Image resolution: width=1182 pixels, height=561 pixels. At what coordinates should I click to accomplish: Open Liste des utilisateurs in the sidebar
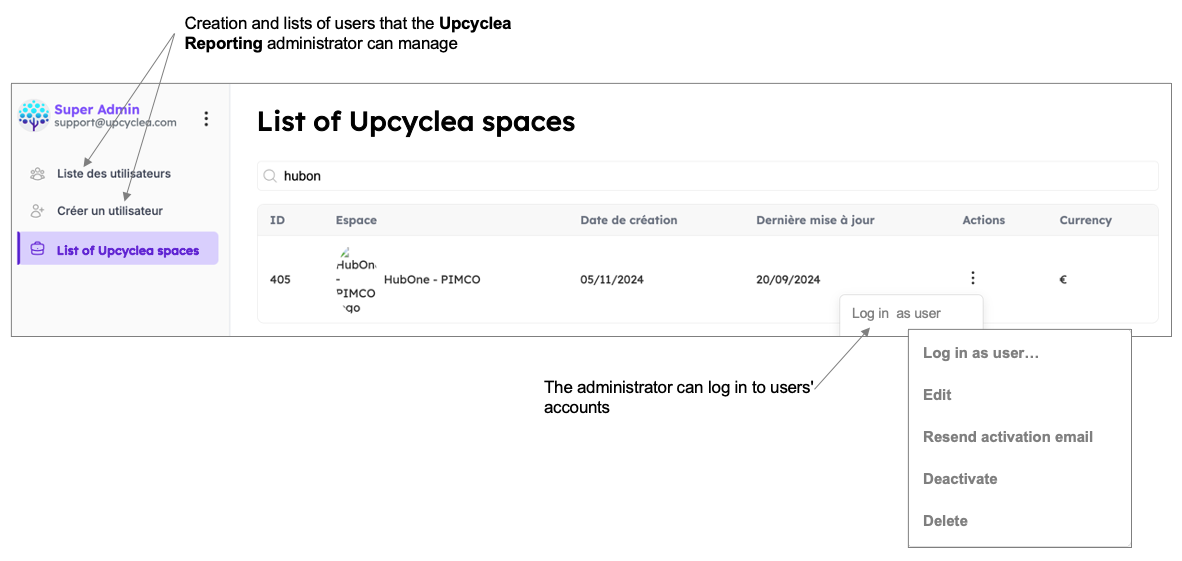(x=114, y=173)
